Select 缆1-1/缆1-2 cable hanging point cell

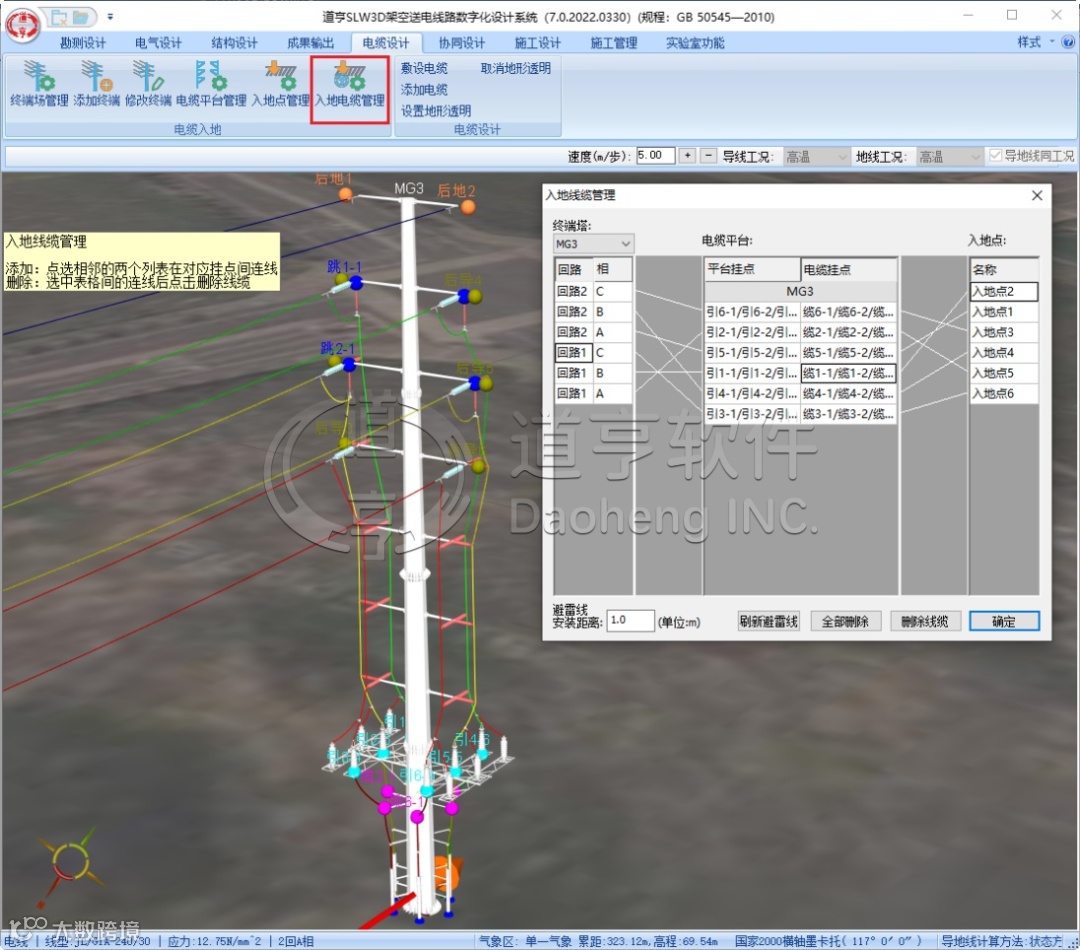tap(848, 373)
